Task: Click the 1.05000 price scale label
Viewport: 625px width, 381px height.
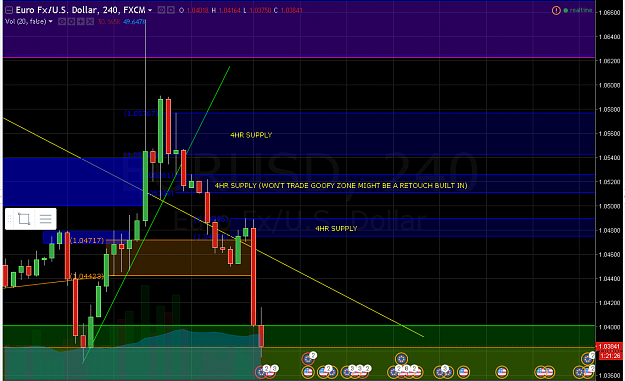Action: point(609,206)
